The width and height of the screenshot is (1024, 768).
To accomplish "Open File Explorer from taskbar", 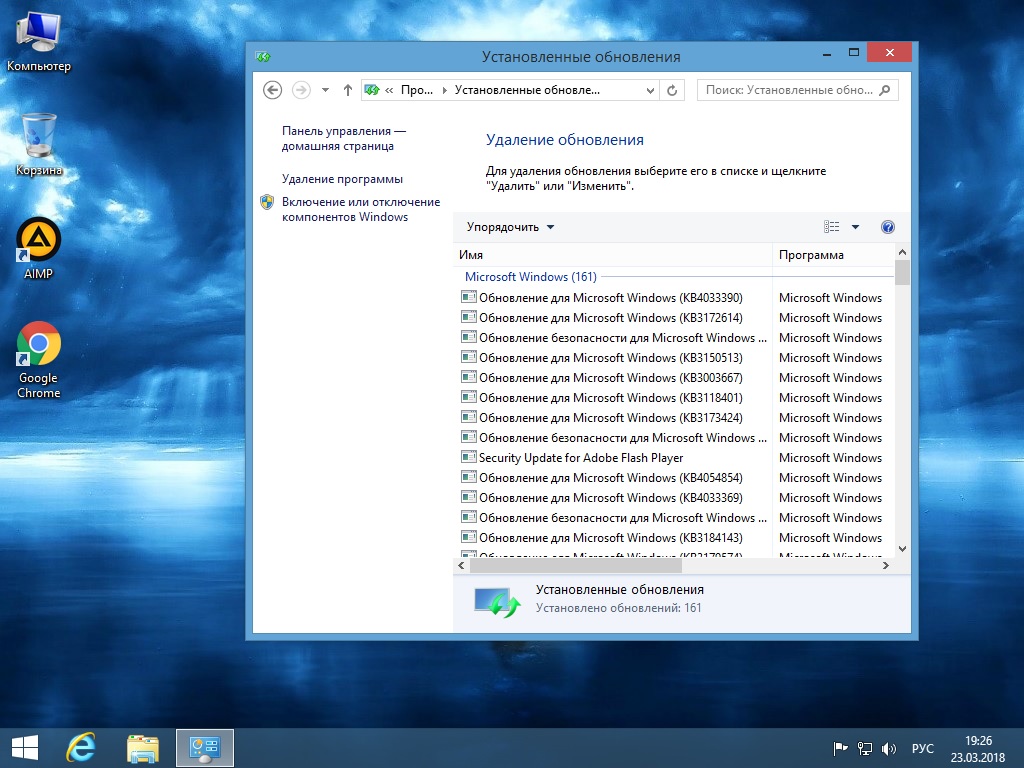I will click(143, 747).
